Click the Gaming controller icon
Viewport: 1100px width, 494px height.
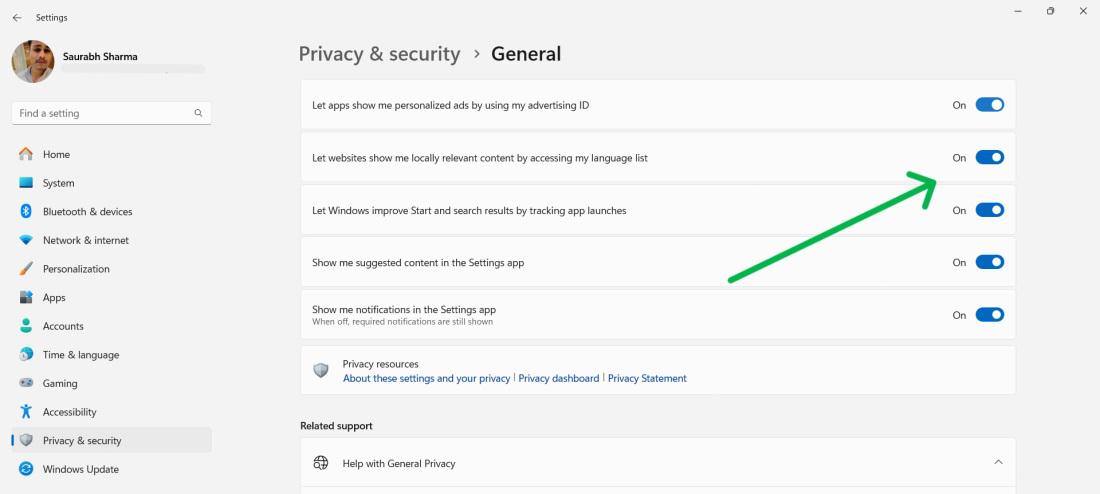click(x=26, y=384)
